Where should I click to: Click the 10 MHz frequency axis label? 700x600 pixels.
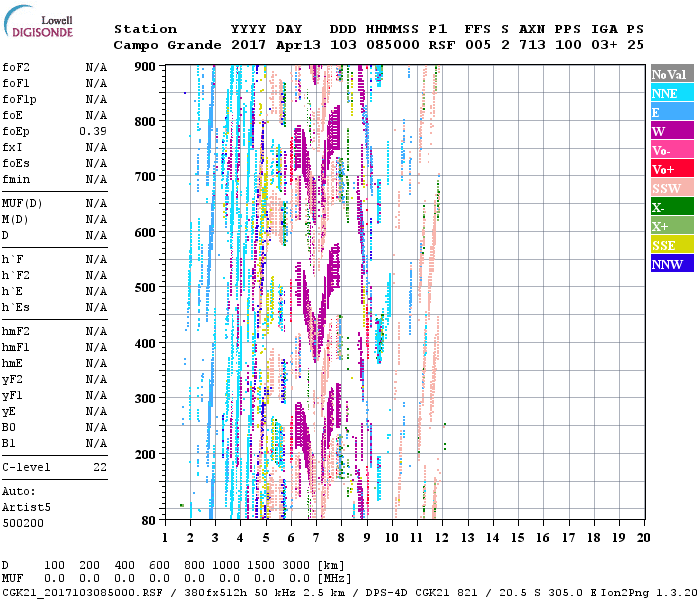(392, 538)
